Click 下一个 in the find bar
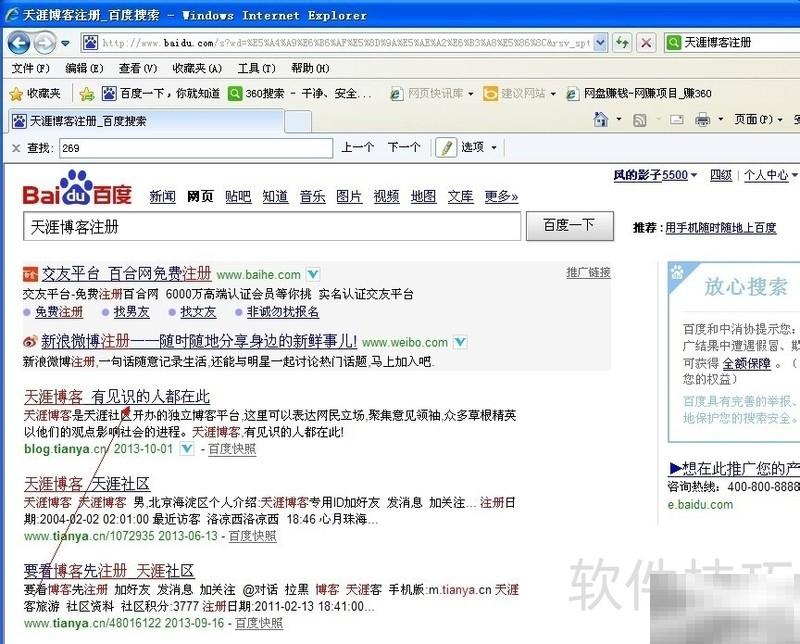This screenshot has height=644, width=800. click(404, 147)
